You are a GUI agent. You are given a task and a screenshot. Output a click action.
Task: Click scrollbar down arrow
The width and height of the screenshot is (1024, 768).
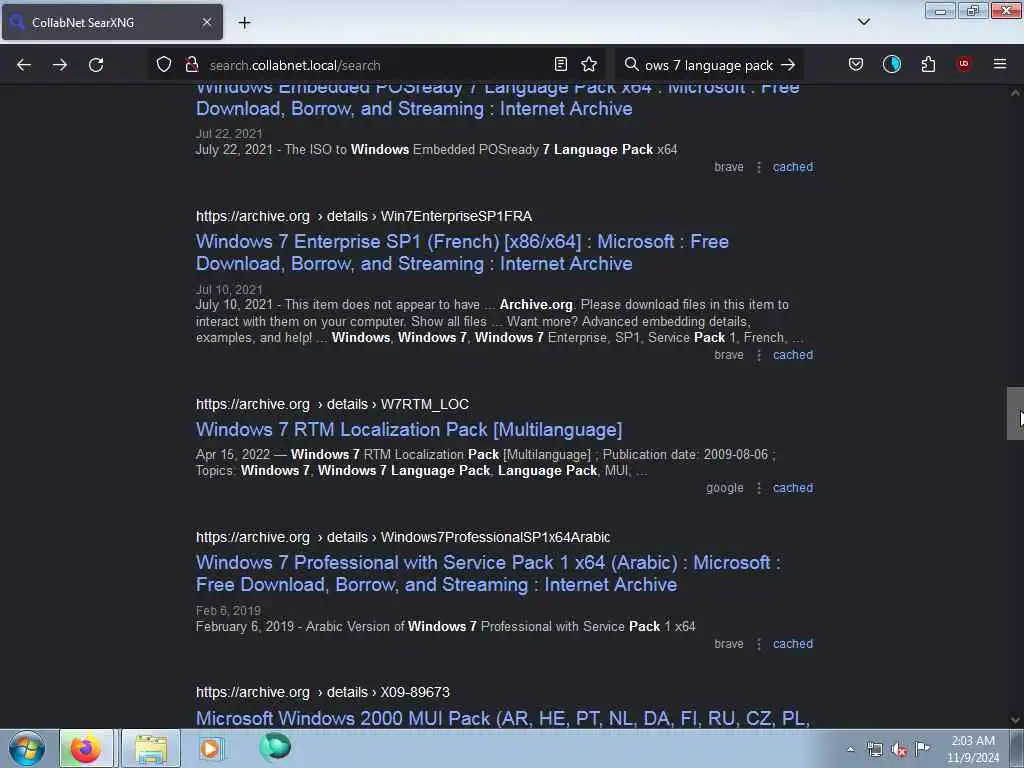click(x=1015, y=720)
